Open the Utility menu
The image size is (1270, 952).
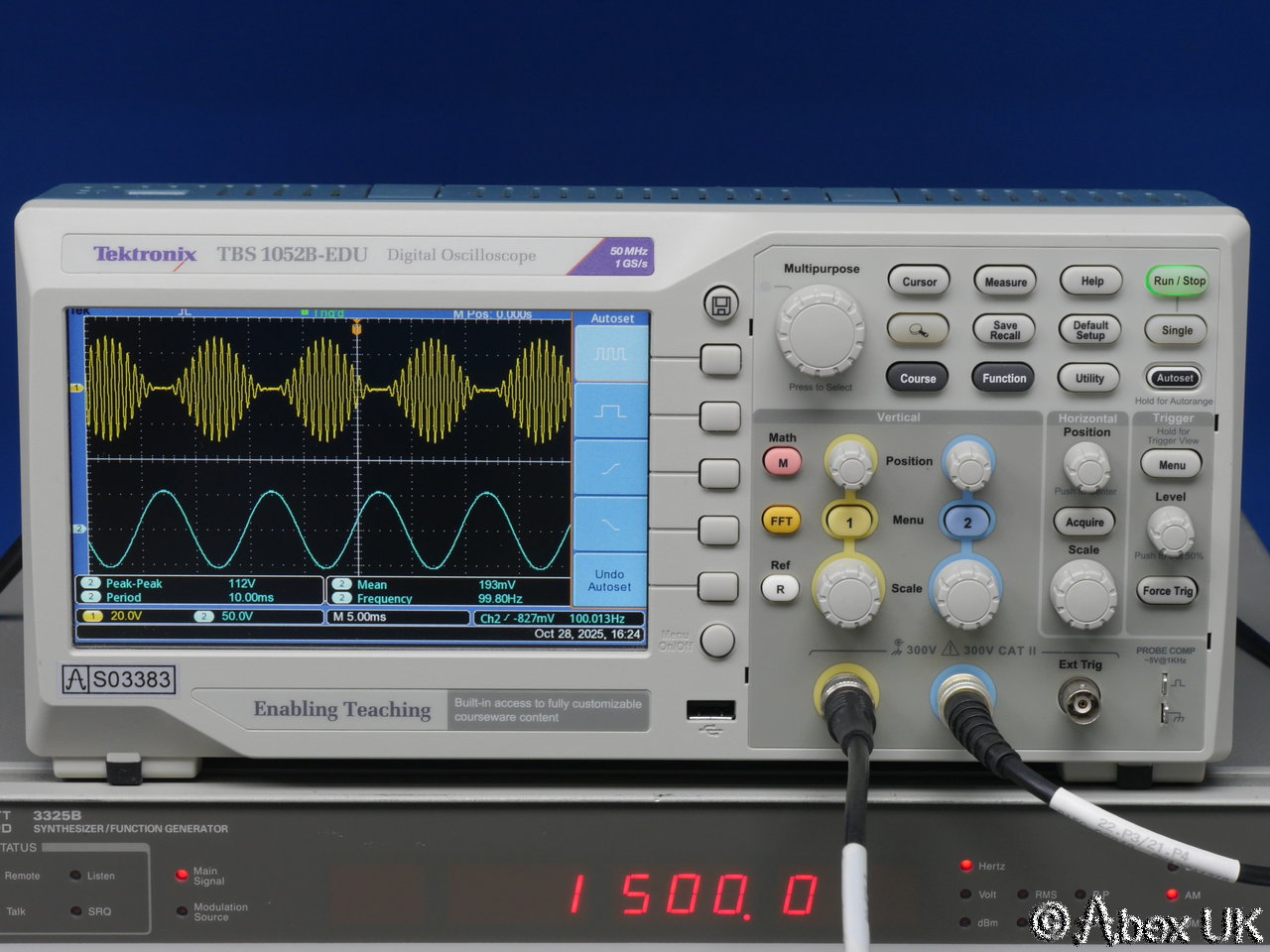[1089, 378]
